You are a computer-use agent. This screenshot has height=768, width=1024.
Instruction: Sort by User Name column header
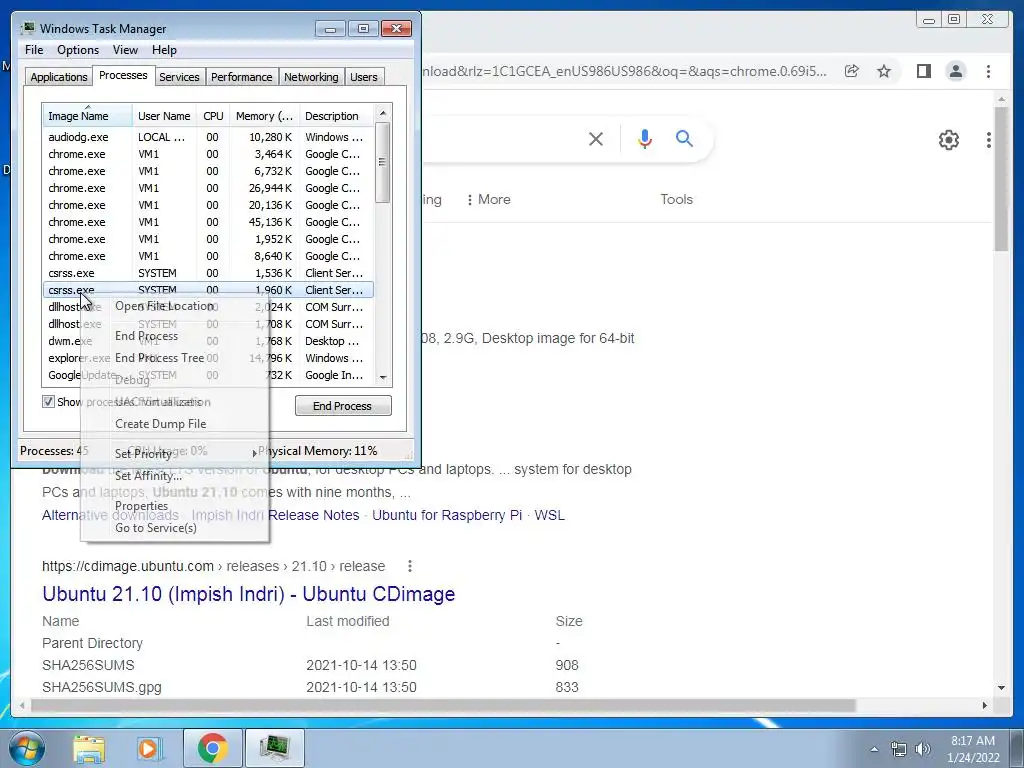pos(165,116)
